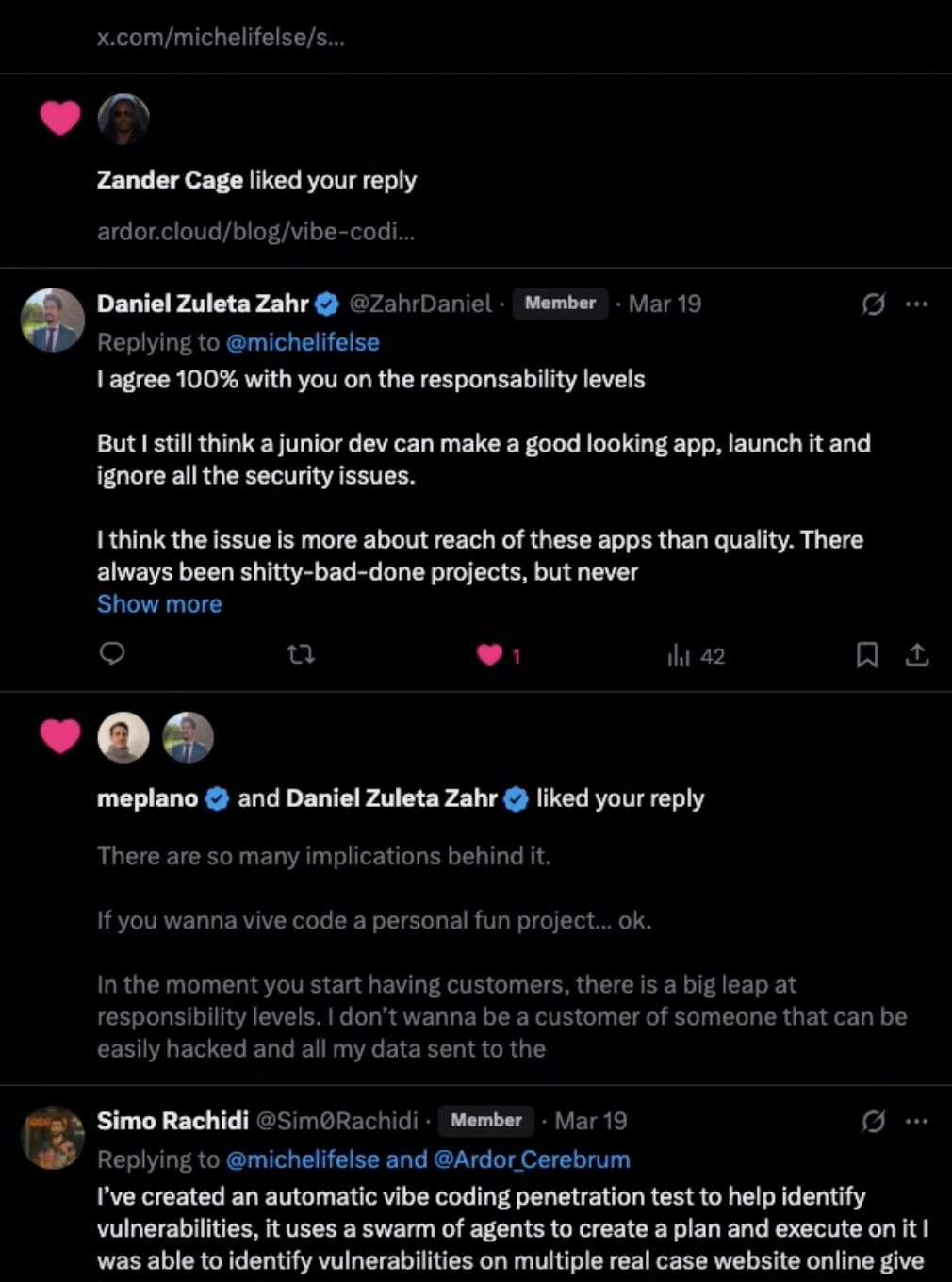
Task: Share Daniel Zuleta Zahr's reply
Action: pos(917,655)
